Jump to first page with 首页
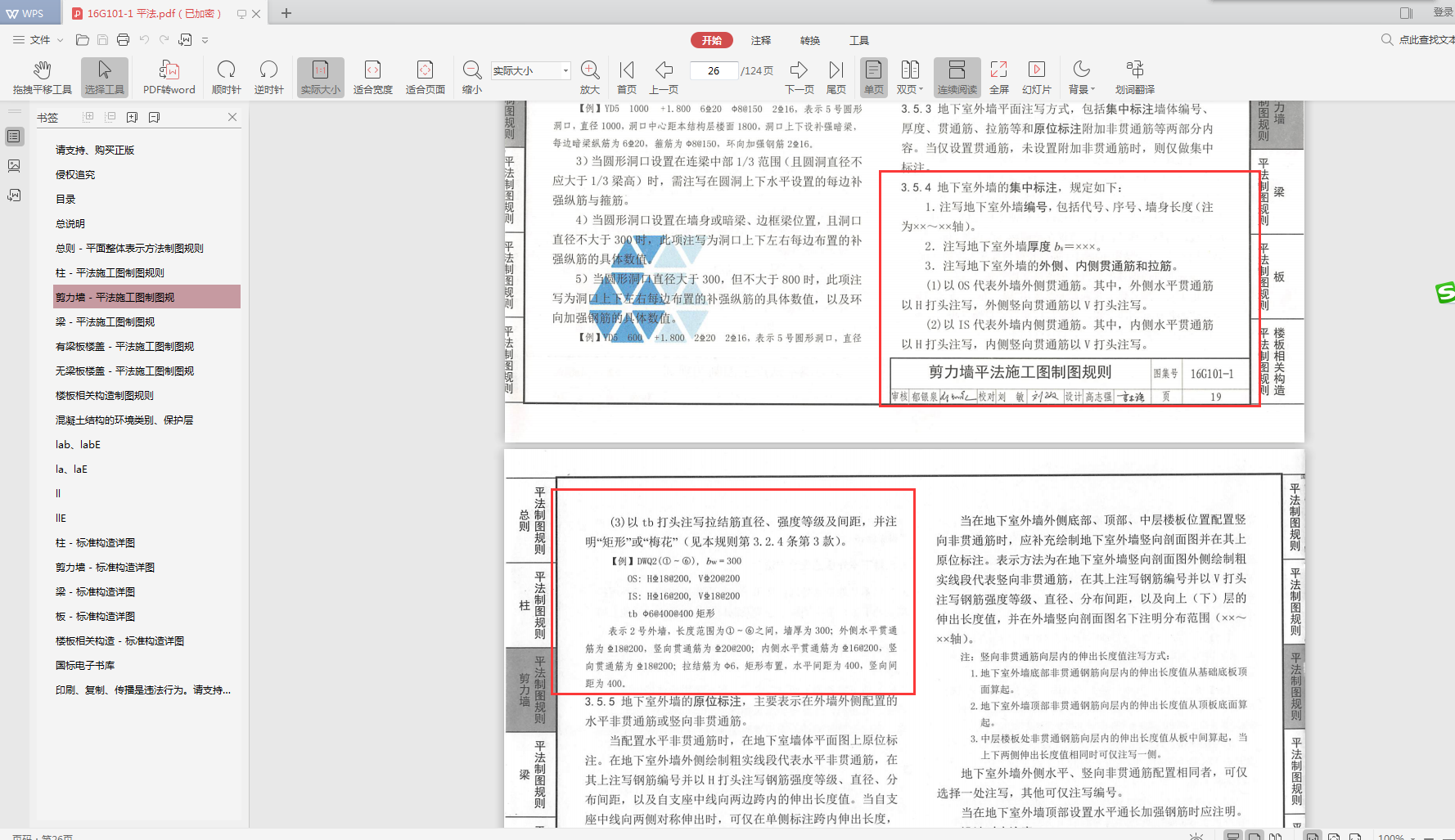The image size is (1455, 840). [x=627, y=78]
